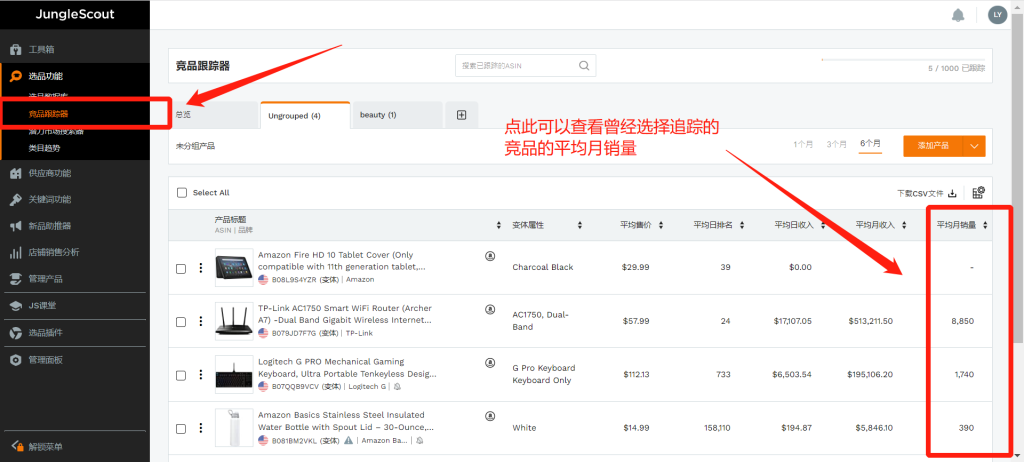This screenshot has height=462, width=1024.
Task: Open dropdown arrow beside 添加产品
Action: coord(974,146)
